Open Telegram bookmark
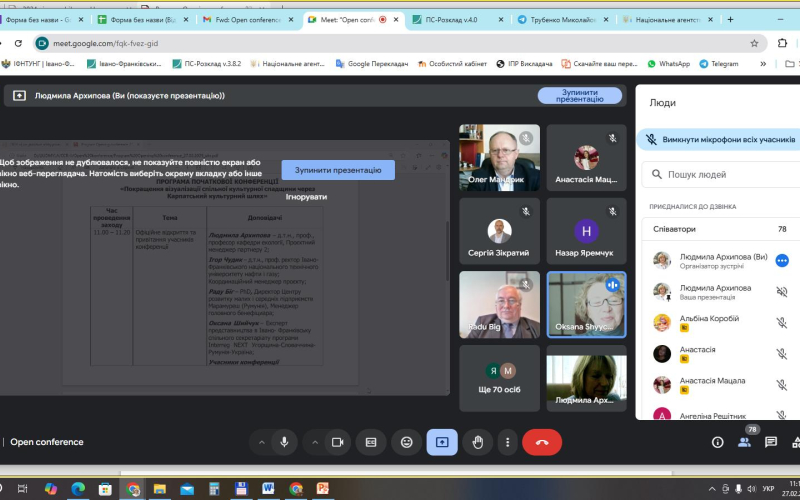Viewport: 800px width, 500px height. click(719, 64)
